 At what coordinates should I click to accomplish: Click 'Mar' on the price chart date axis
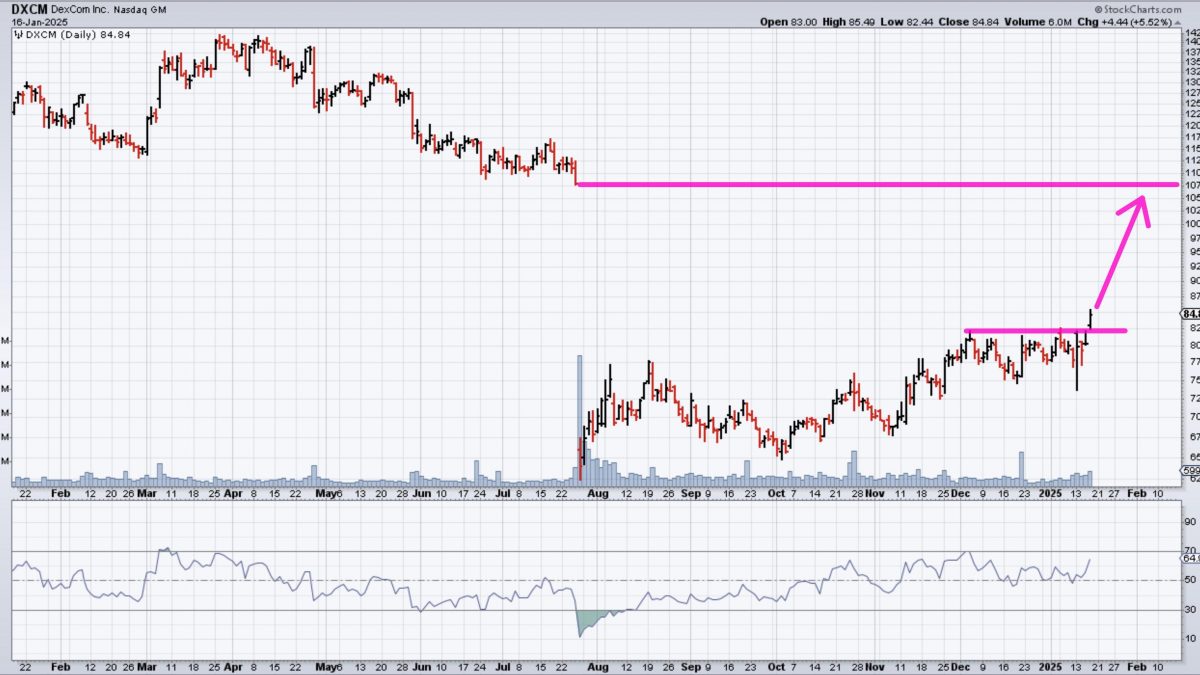(x=146, y=494)
